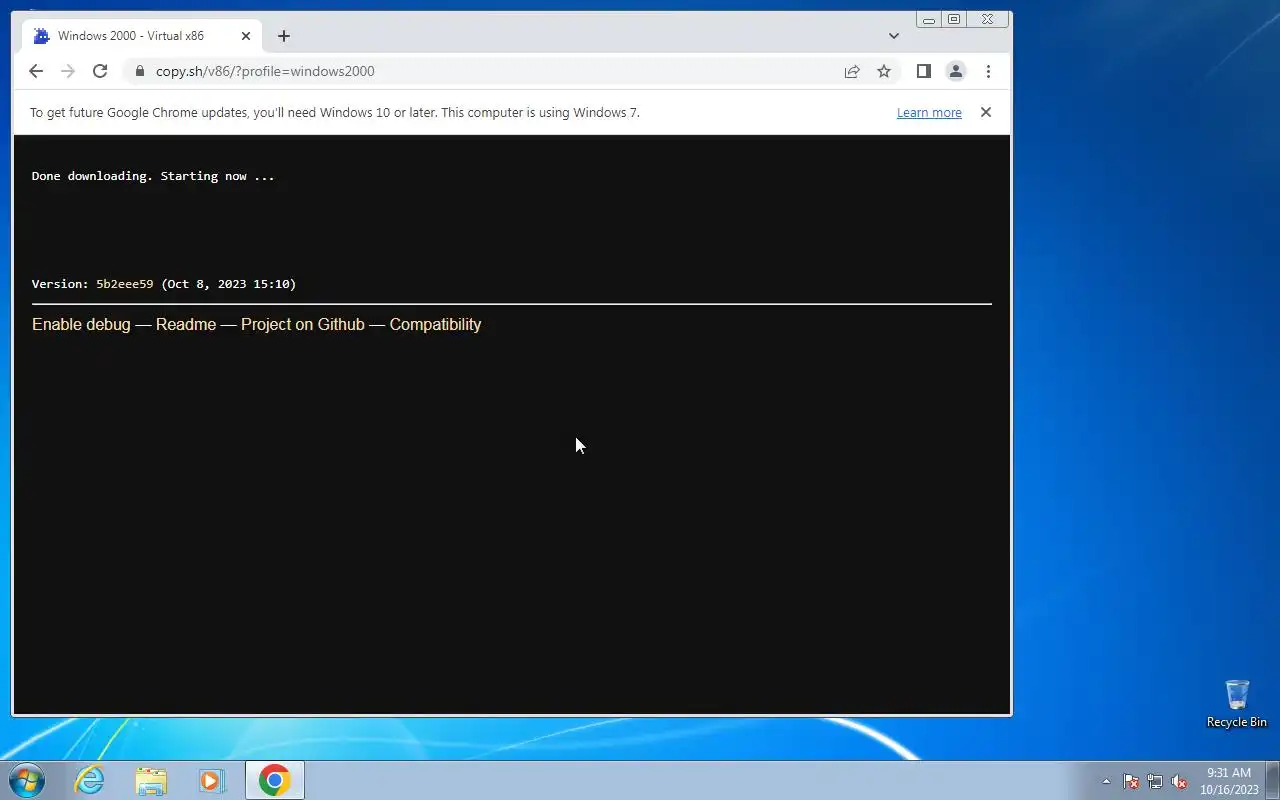Open Windows Media Player from the taskbar
Screen dimensions: 1280x800
pyautogui.click(x=212, y=780)
